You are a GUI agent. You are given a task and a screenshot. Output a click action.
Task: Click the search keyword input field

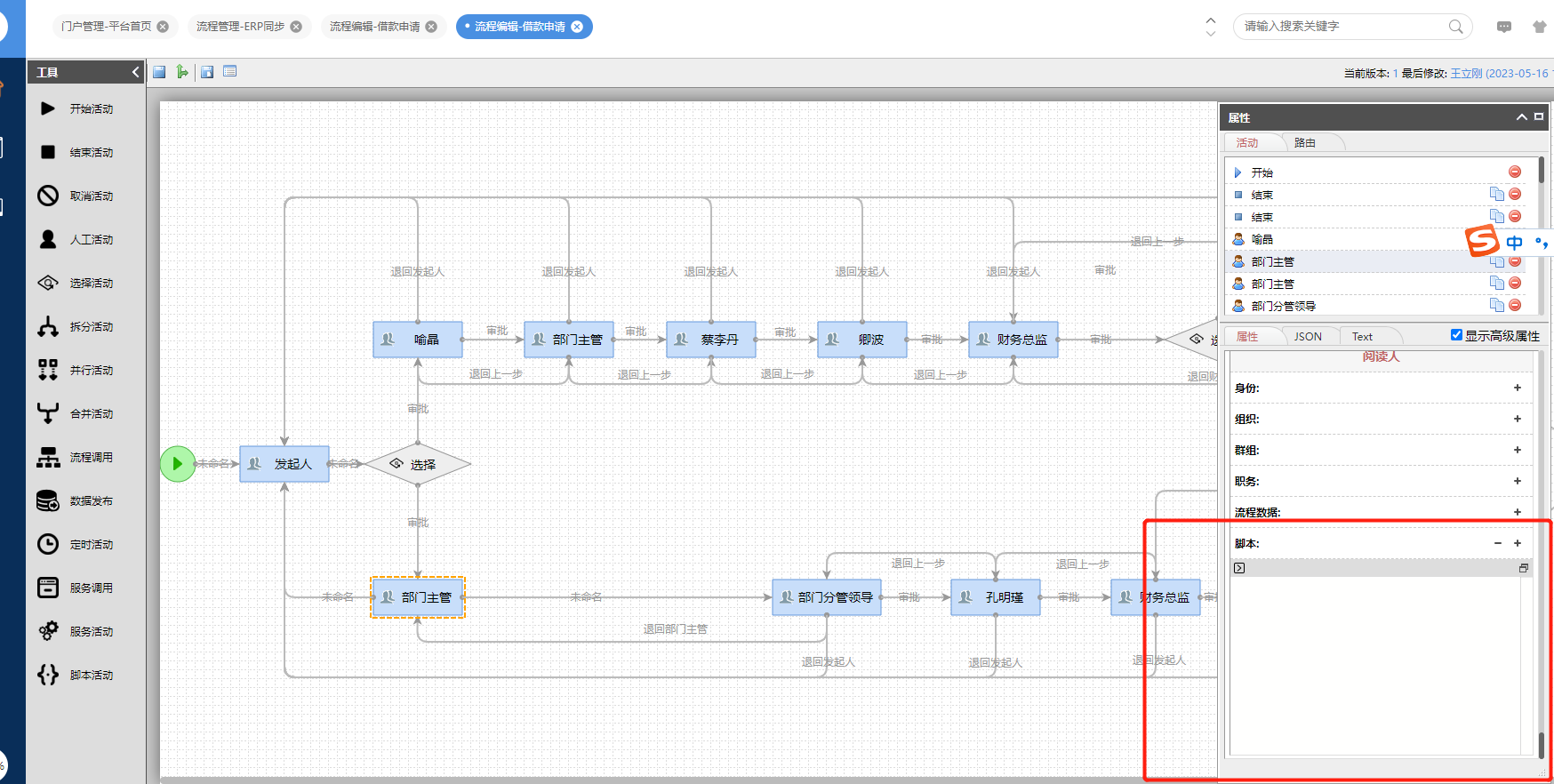click(1342, 27)
